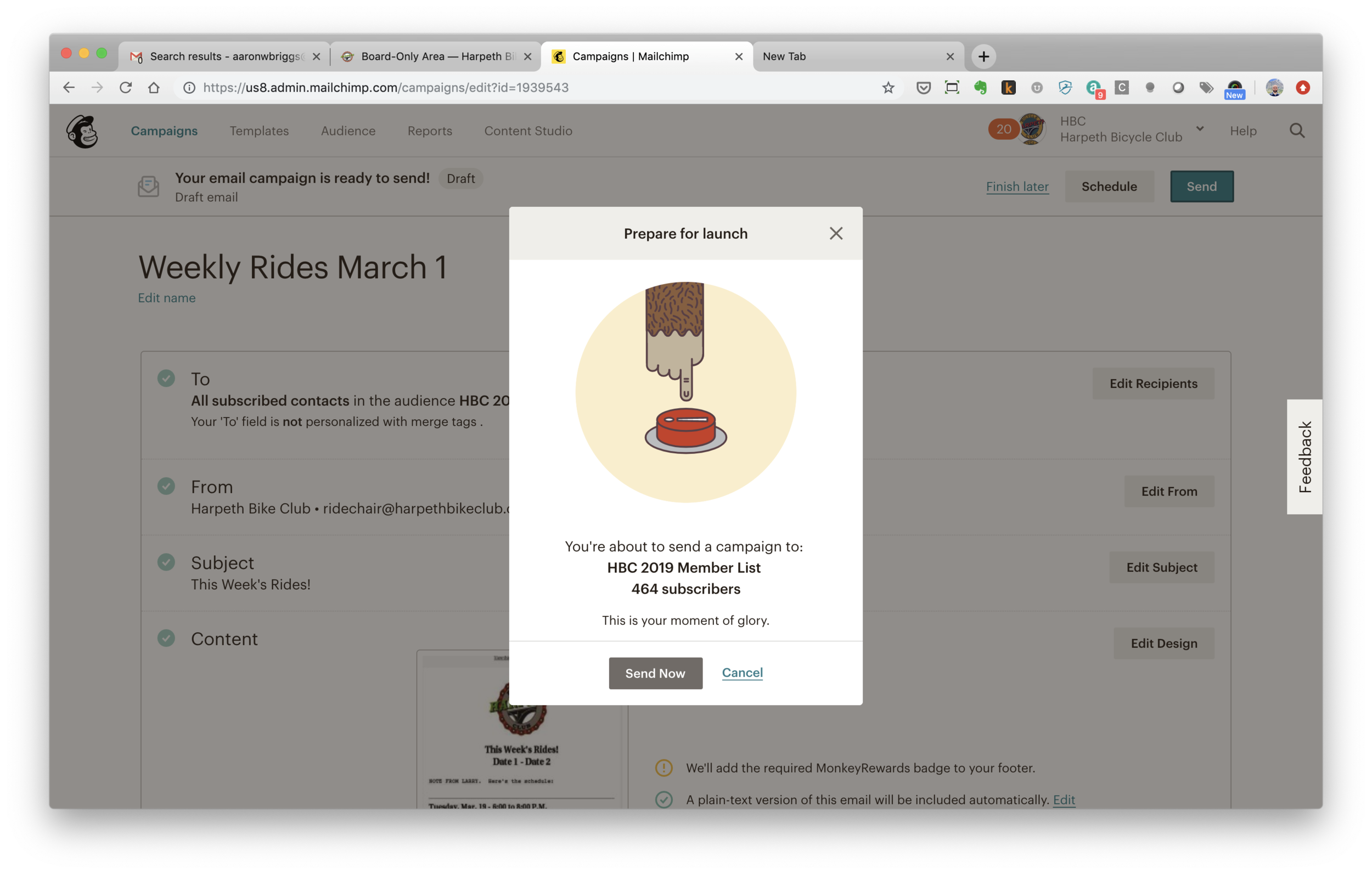Close the Board-Only Area tab
1372x874 pixels.
pyautogui.click(x=527, y=57)
